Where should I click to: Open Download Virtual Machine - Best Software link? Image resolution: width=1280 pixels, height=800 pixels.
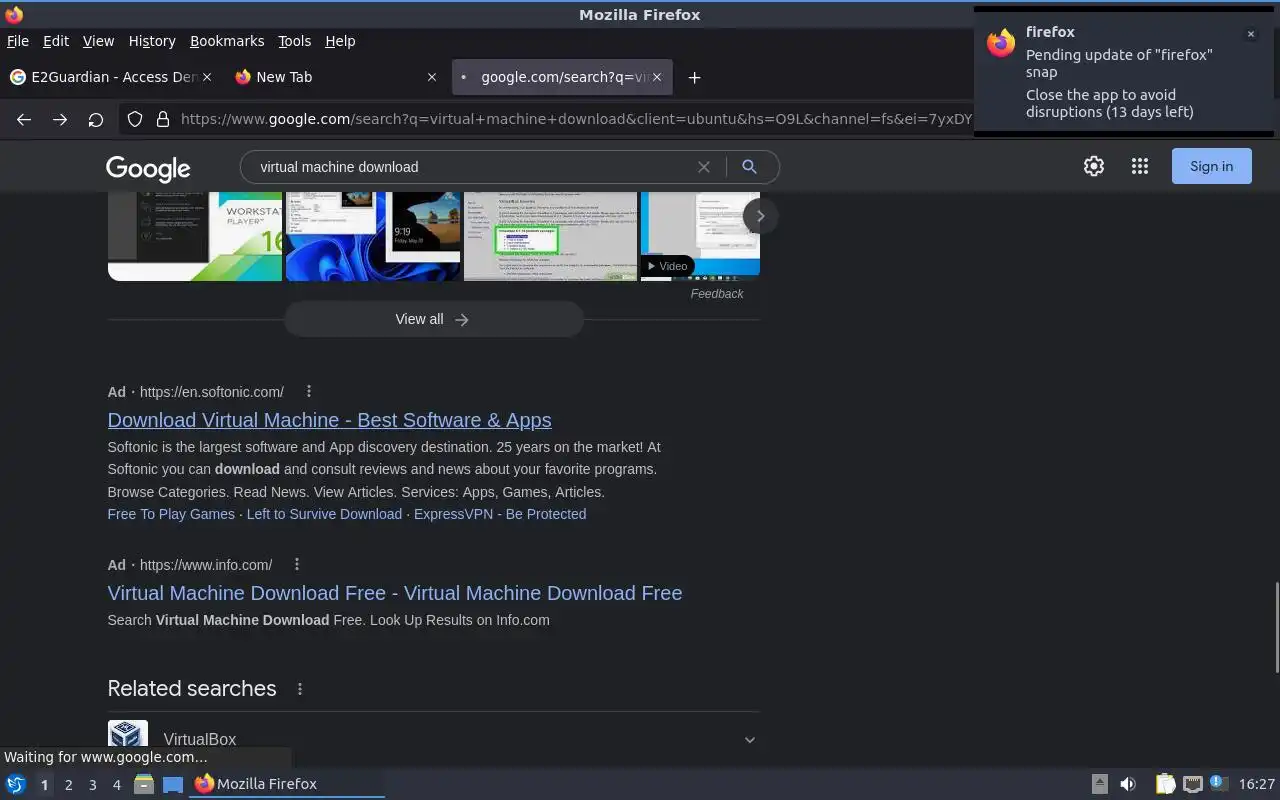329,420
